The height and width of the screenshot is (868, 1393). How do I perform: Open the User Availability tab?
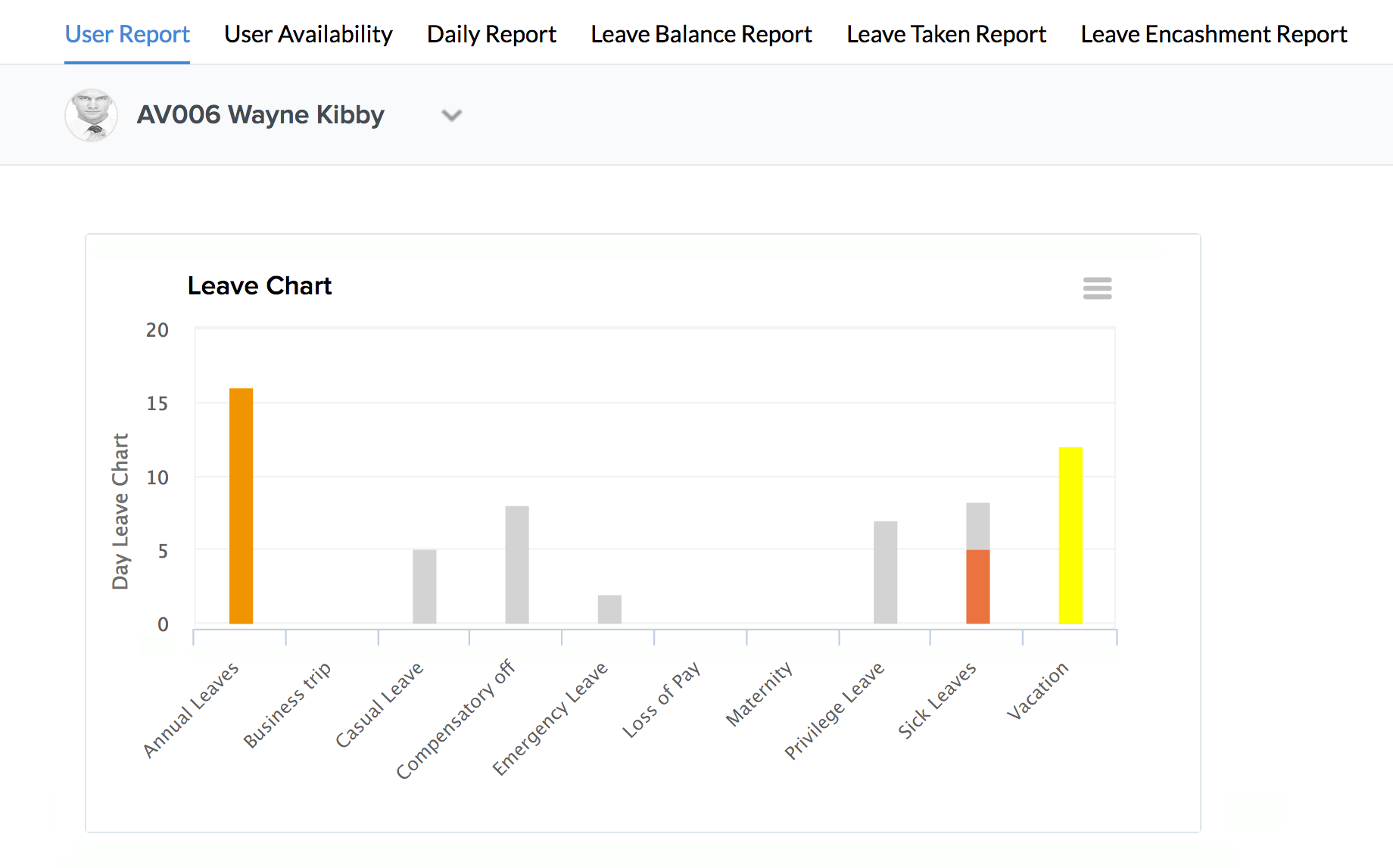(308, 35)
